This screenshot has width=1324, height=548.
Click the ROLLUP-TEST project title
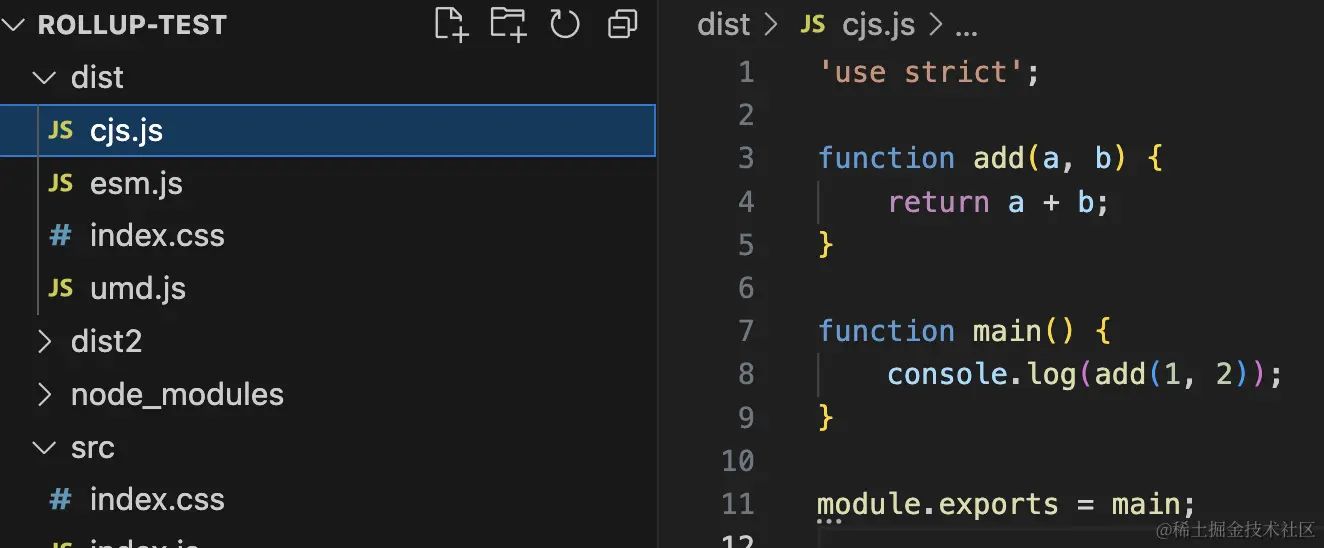(132, 25)
